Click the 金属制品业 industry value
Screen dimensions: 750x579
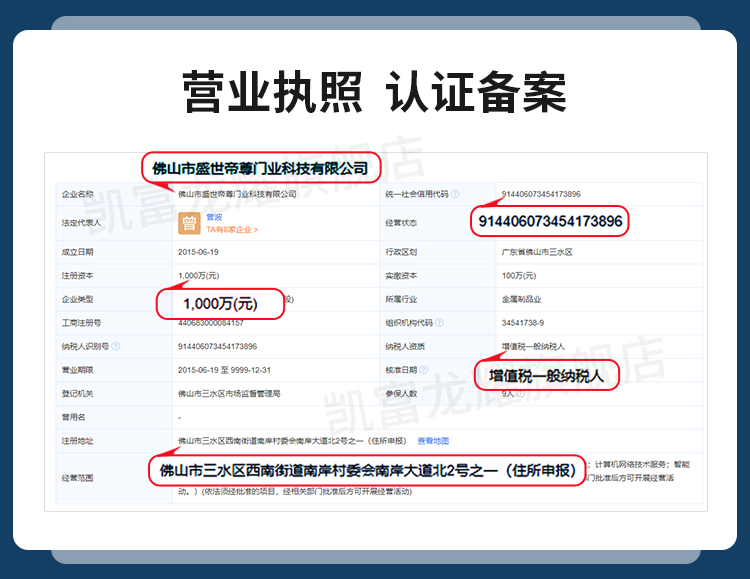521,299
